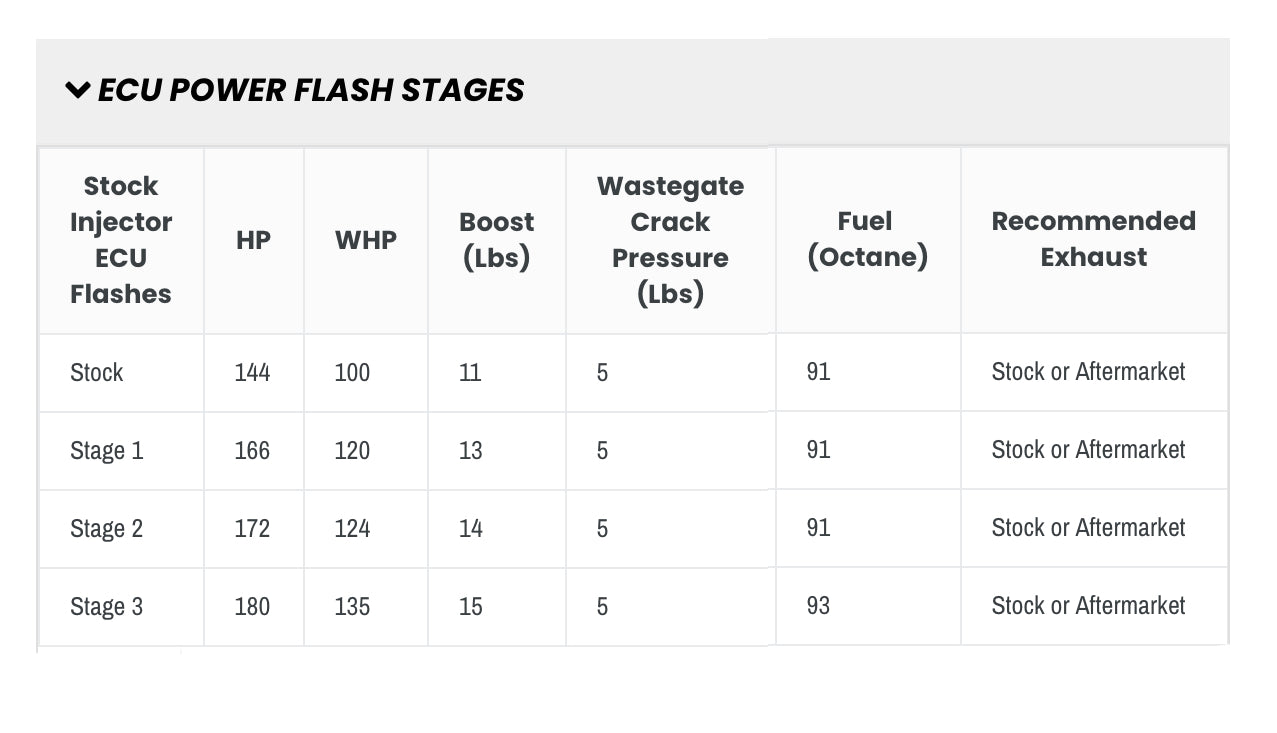Image resolution: width=1277 pixels, height=733 pixels.
Task: Select the Stock row label
Action: (97, 373)
